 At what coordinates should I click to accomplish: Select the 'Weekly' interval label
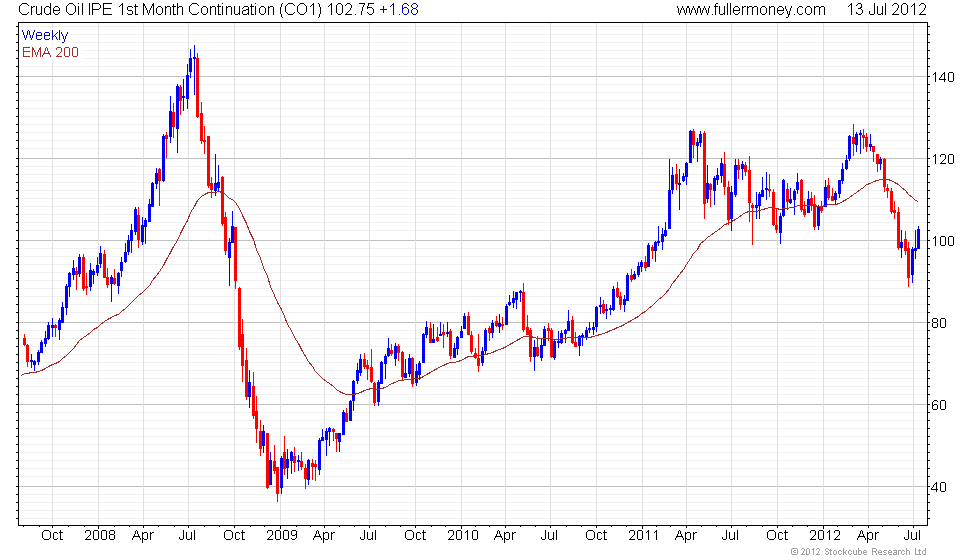(x=44, y=36)
